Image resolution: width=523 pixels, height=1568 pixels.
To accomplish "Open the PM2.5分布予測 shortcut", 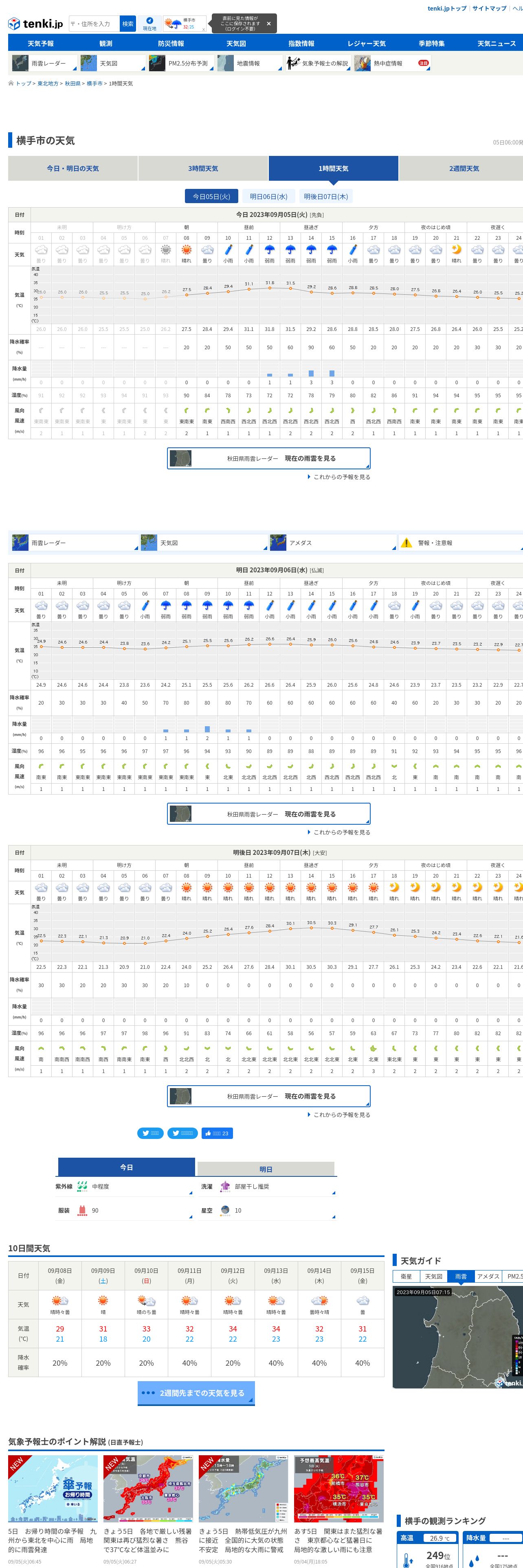I will click(181, 64).
